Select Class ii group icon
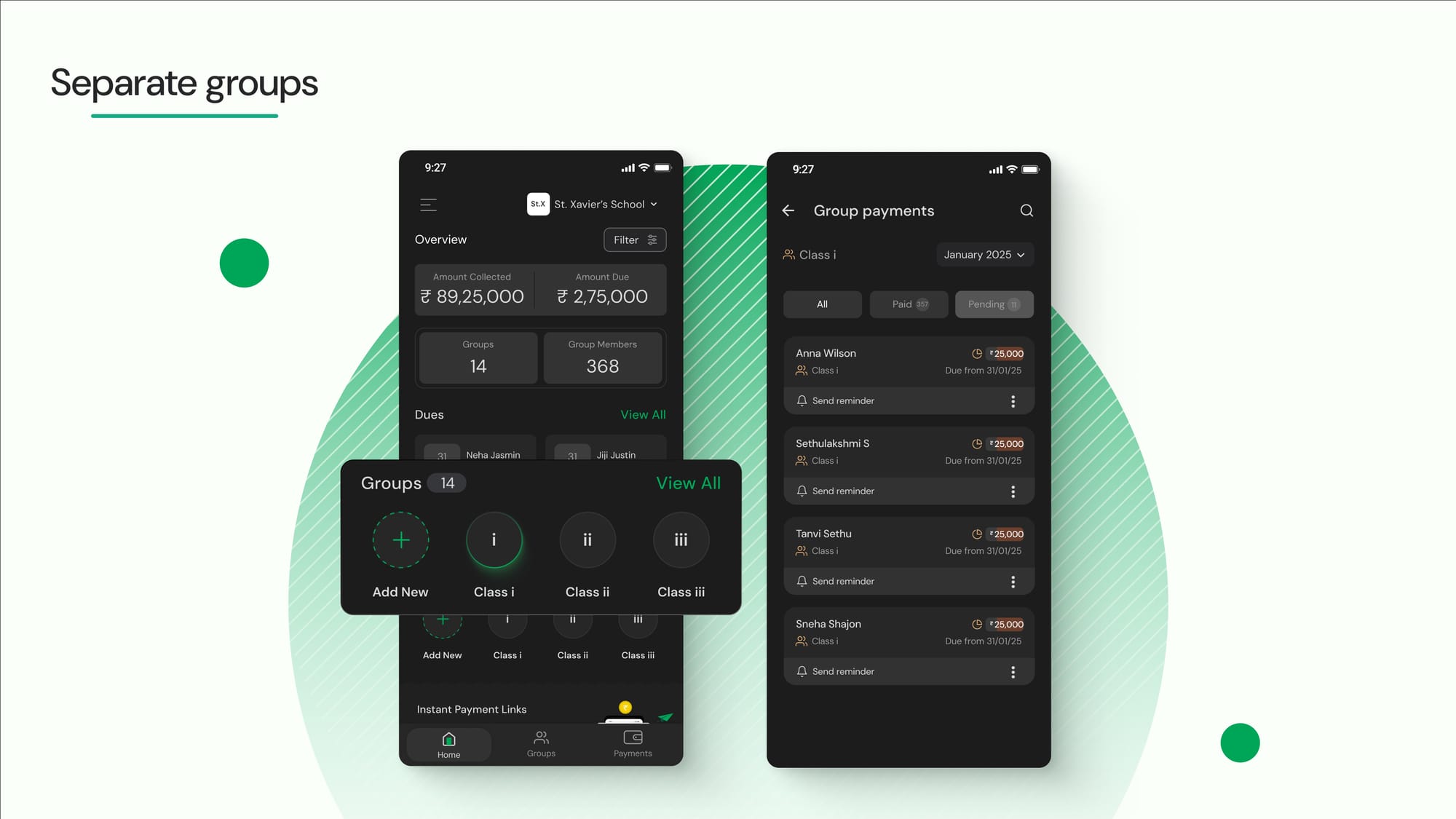Screen dimensions: 1456x819 tap(587, 540)
